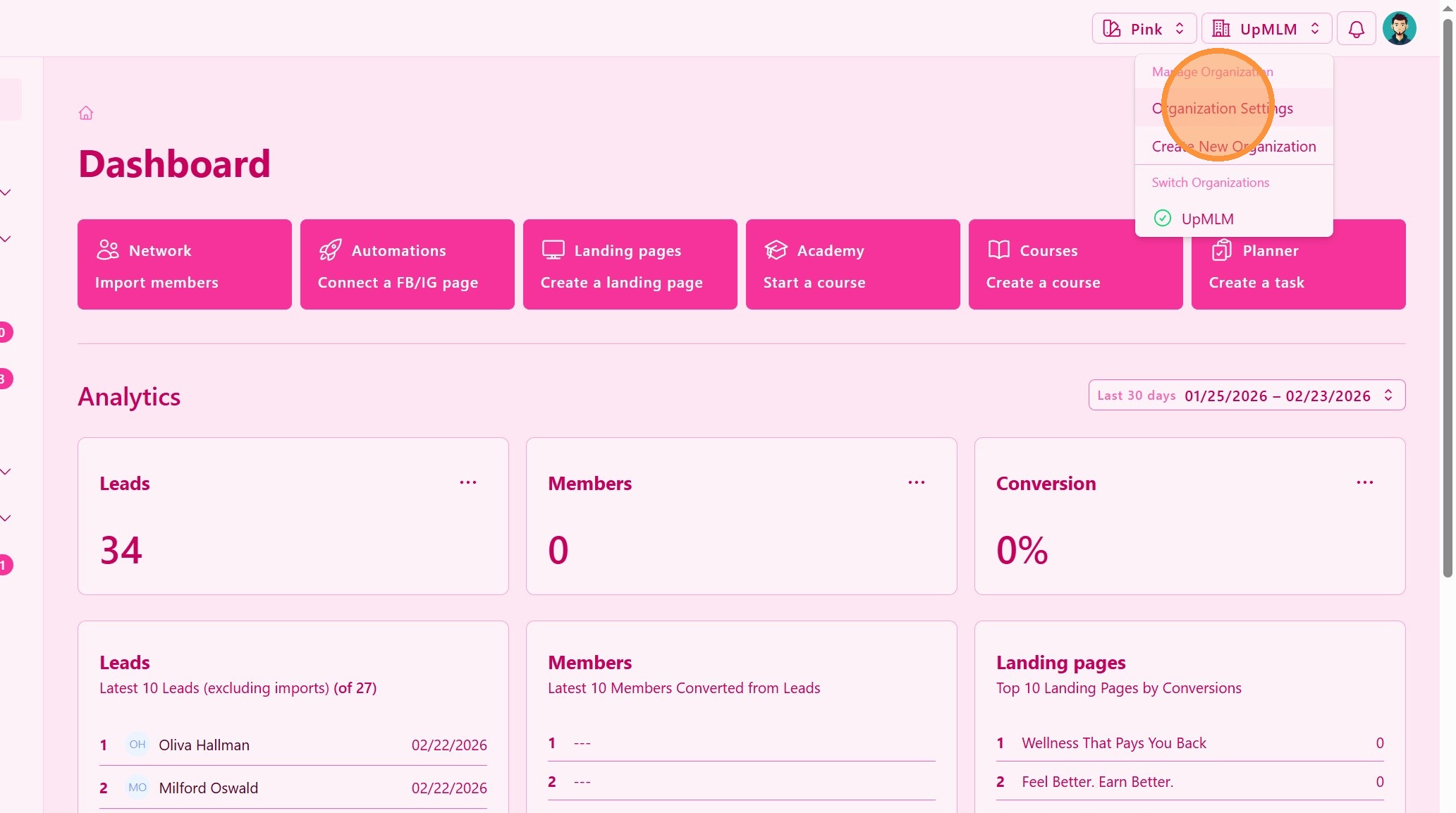Screen dimensions: 1456x813
Task: Open the notifications bell
Action: click(x=1356, y=29)
